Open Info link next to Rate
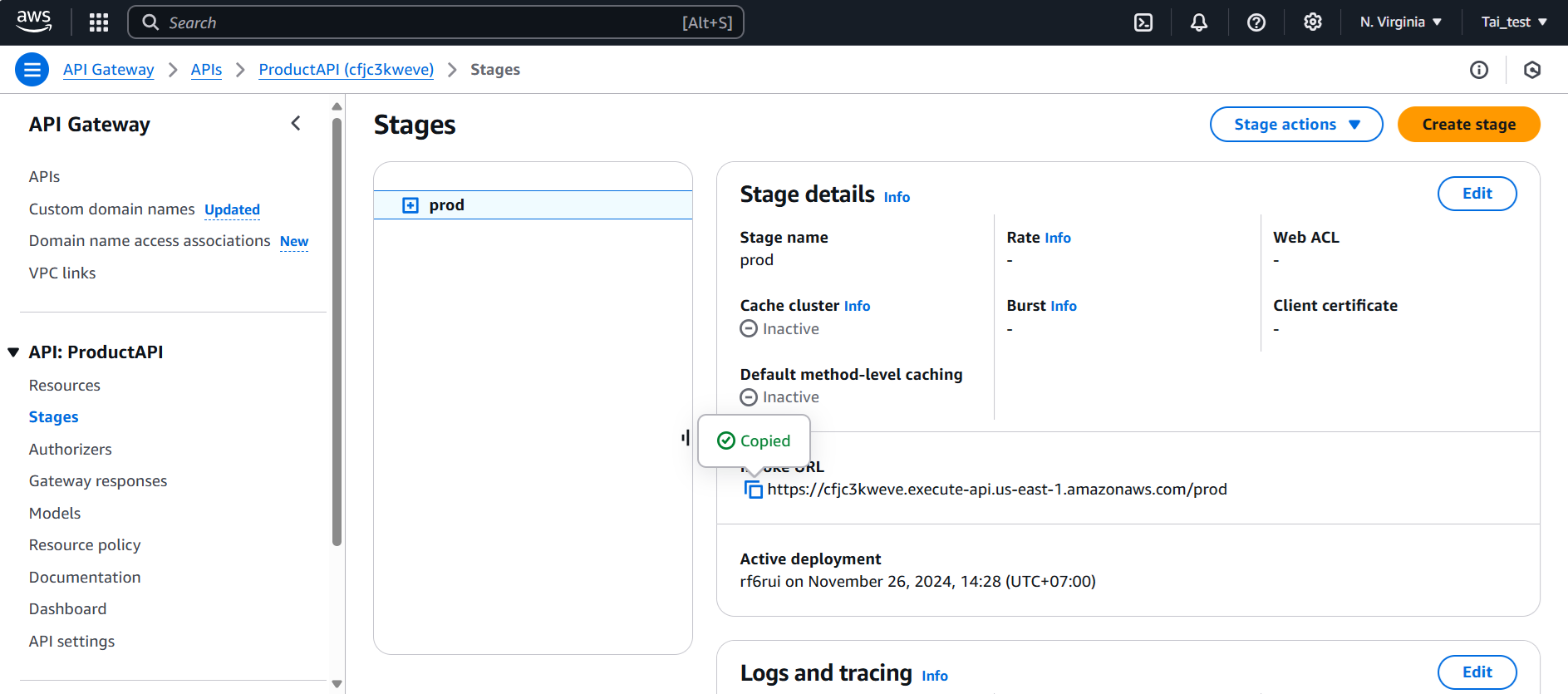 [1058, 238]
